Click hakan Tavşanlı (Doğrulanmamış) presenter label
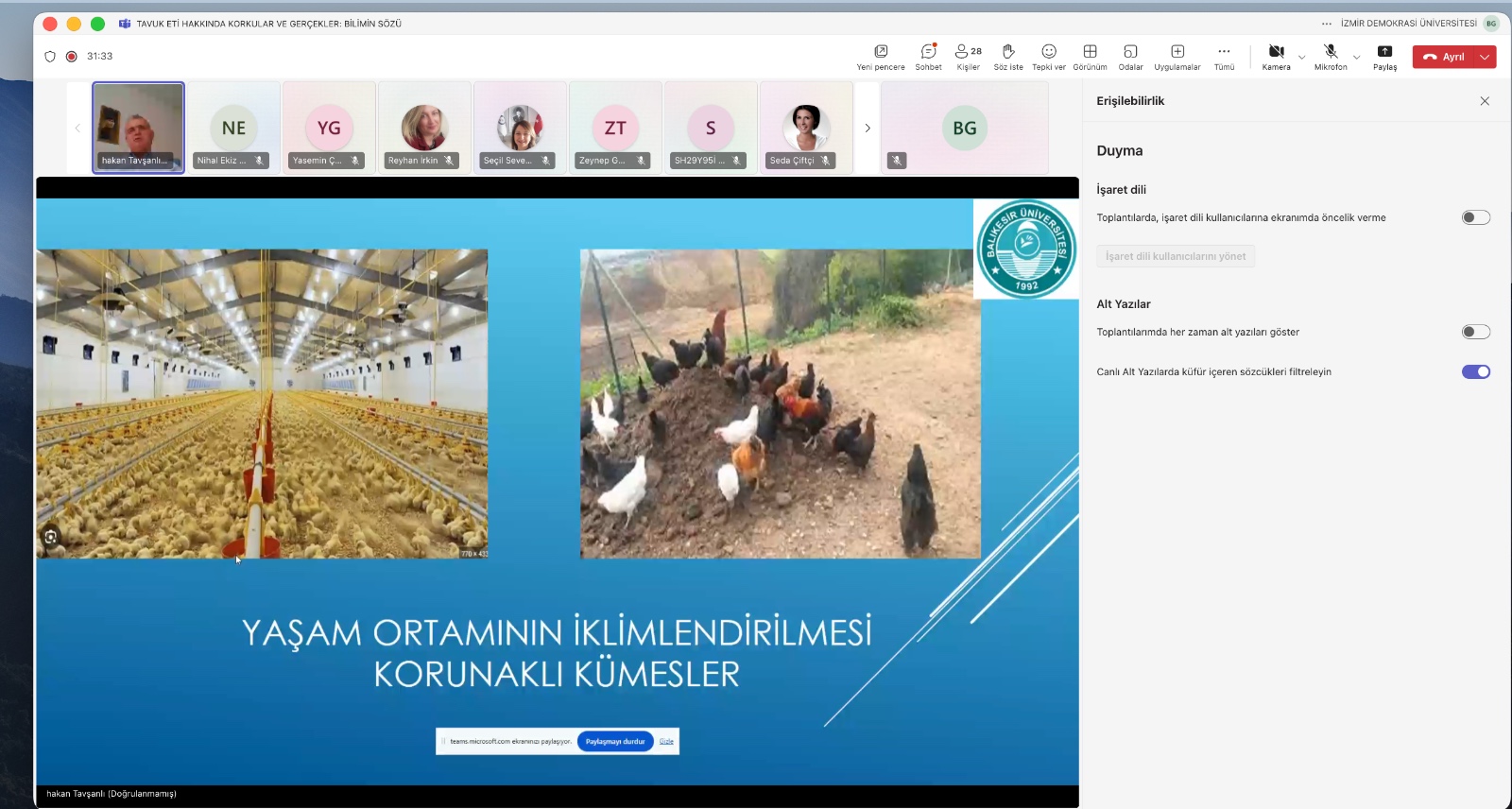This screenshot has height=809, width=1512. [112, 794]
